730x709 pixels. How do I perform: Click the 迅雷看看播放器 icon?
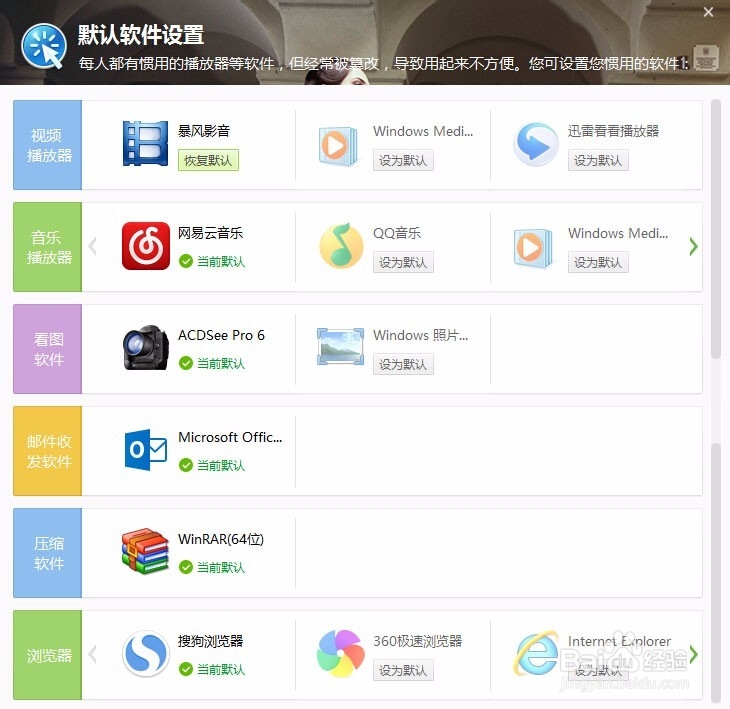tap(536, 144)
